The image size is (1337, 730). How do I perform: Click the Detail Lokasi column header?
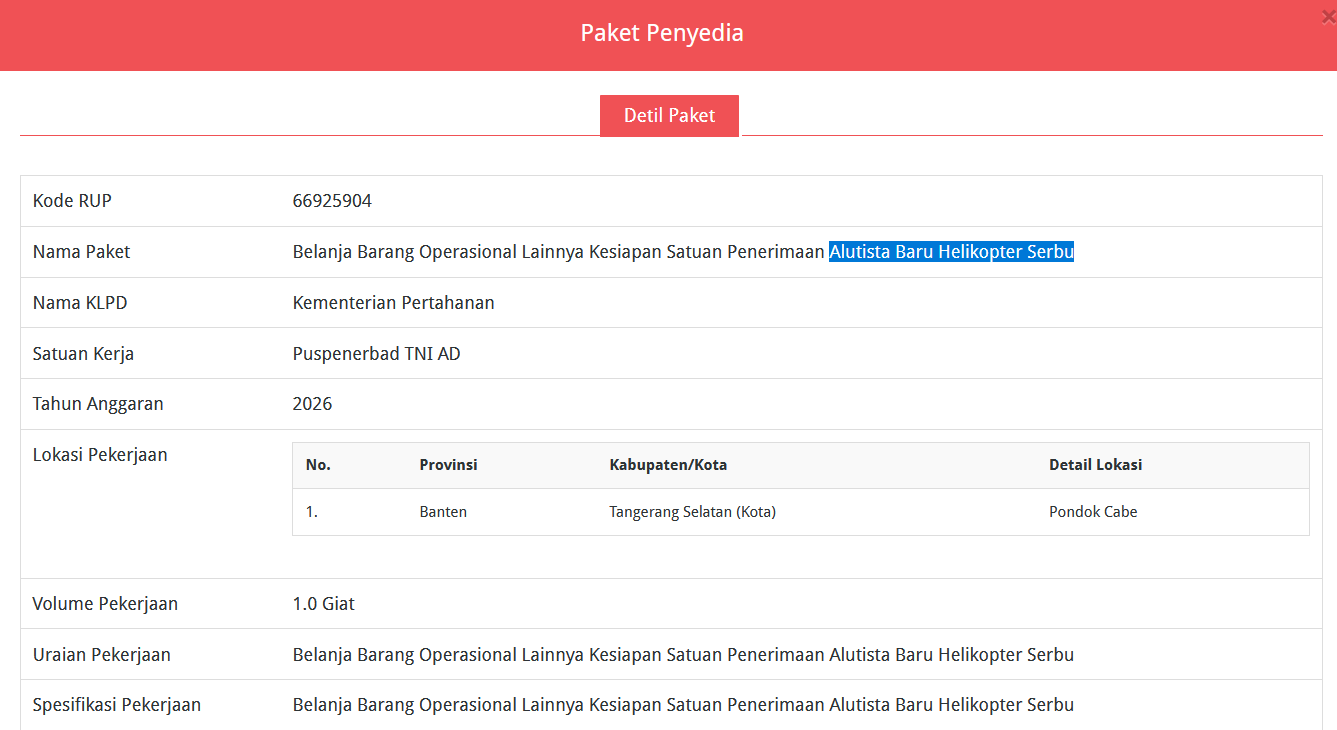(x=1095, y=465)
